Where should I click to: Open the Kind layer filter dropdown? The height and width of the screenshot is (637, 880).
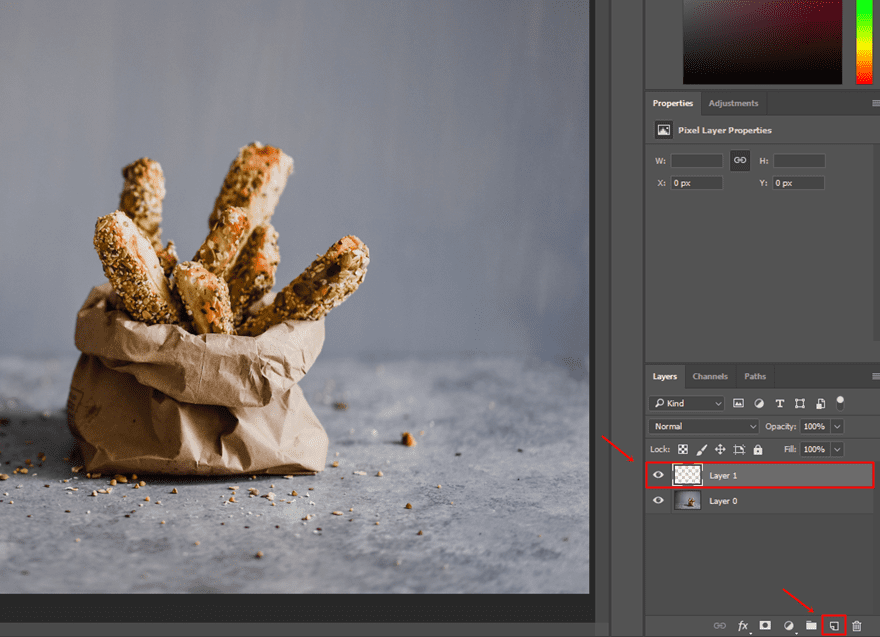pos(686,404)
